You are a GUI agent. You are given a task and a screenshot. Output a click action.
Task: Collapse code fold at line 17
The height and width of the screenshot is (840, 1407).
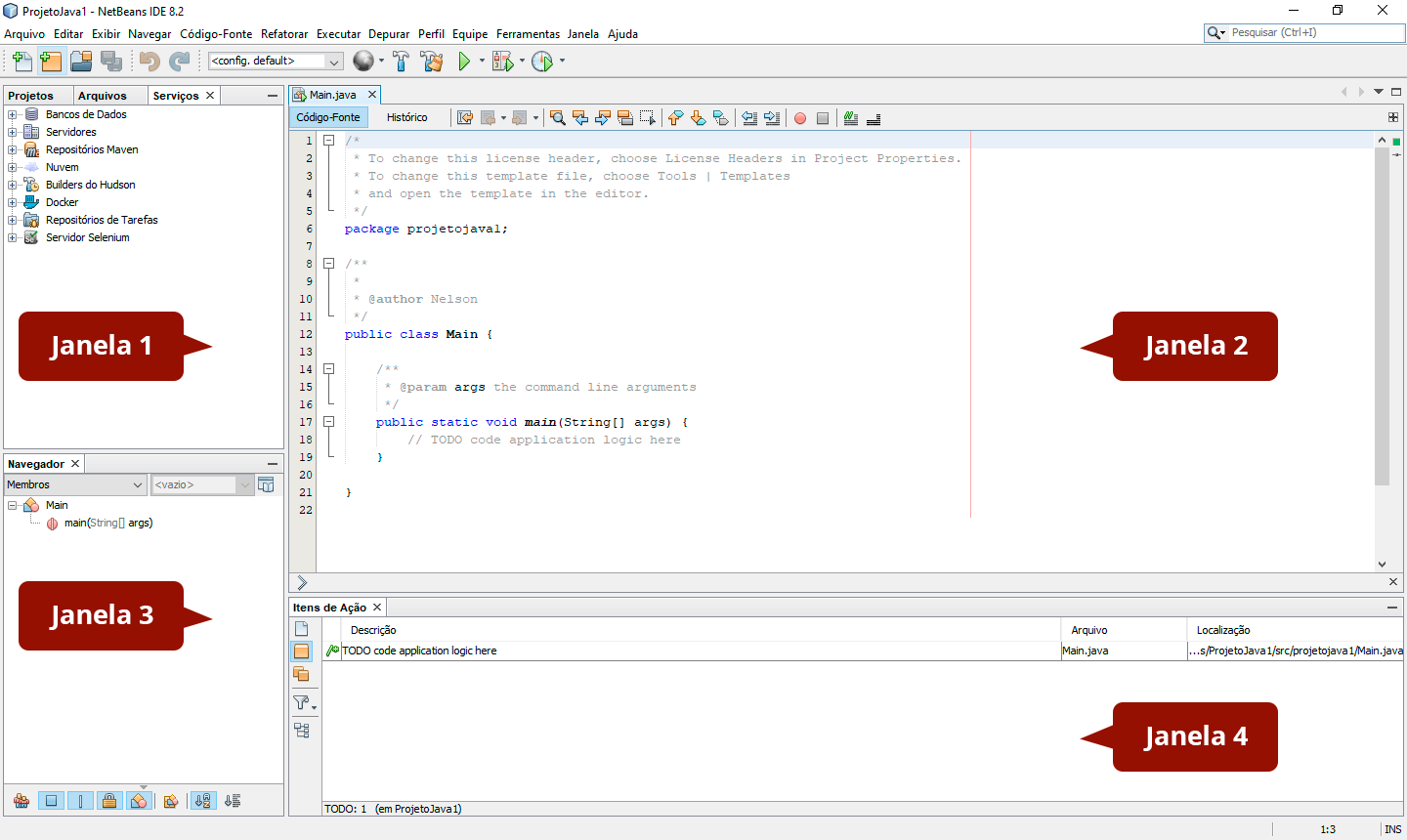[x=329, y=422]
